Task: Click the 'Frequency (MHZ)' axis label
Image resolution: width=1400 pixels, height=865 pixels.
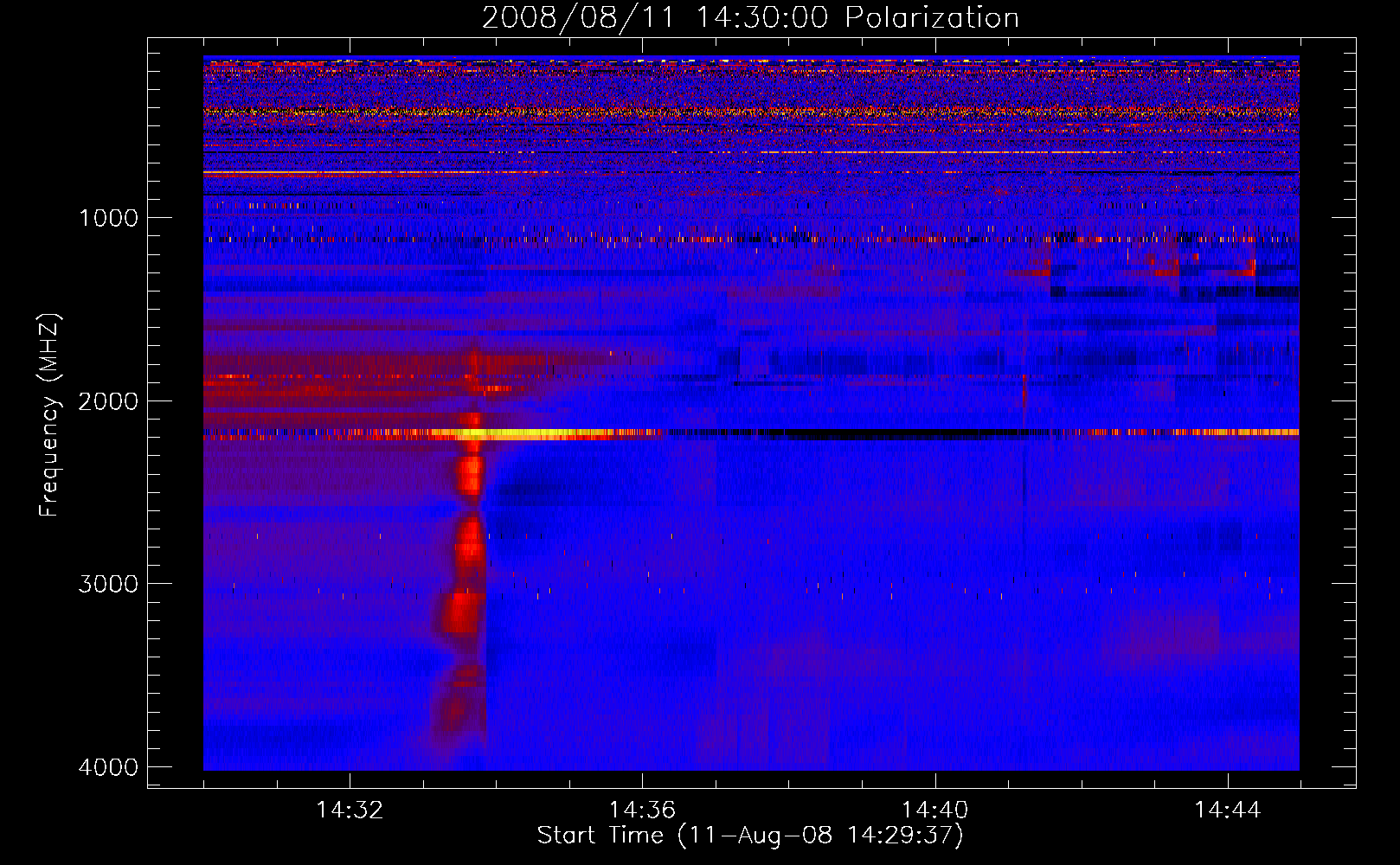Action: (50, 415)
